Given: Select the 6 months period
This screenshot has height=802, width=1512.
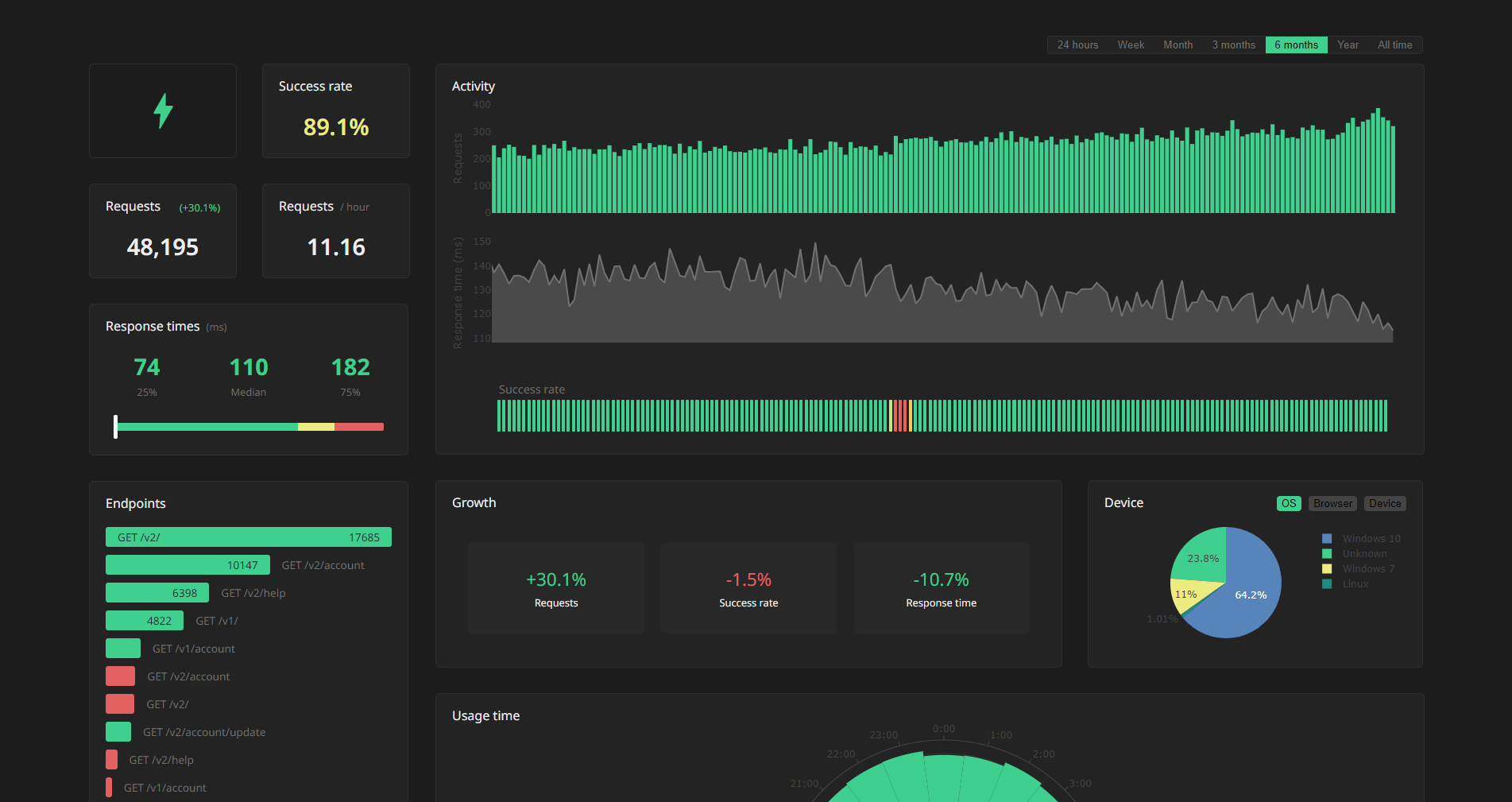Looking at the screenshot, I should (1296, 45).
